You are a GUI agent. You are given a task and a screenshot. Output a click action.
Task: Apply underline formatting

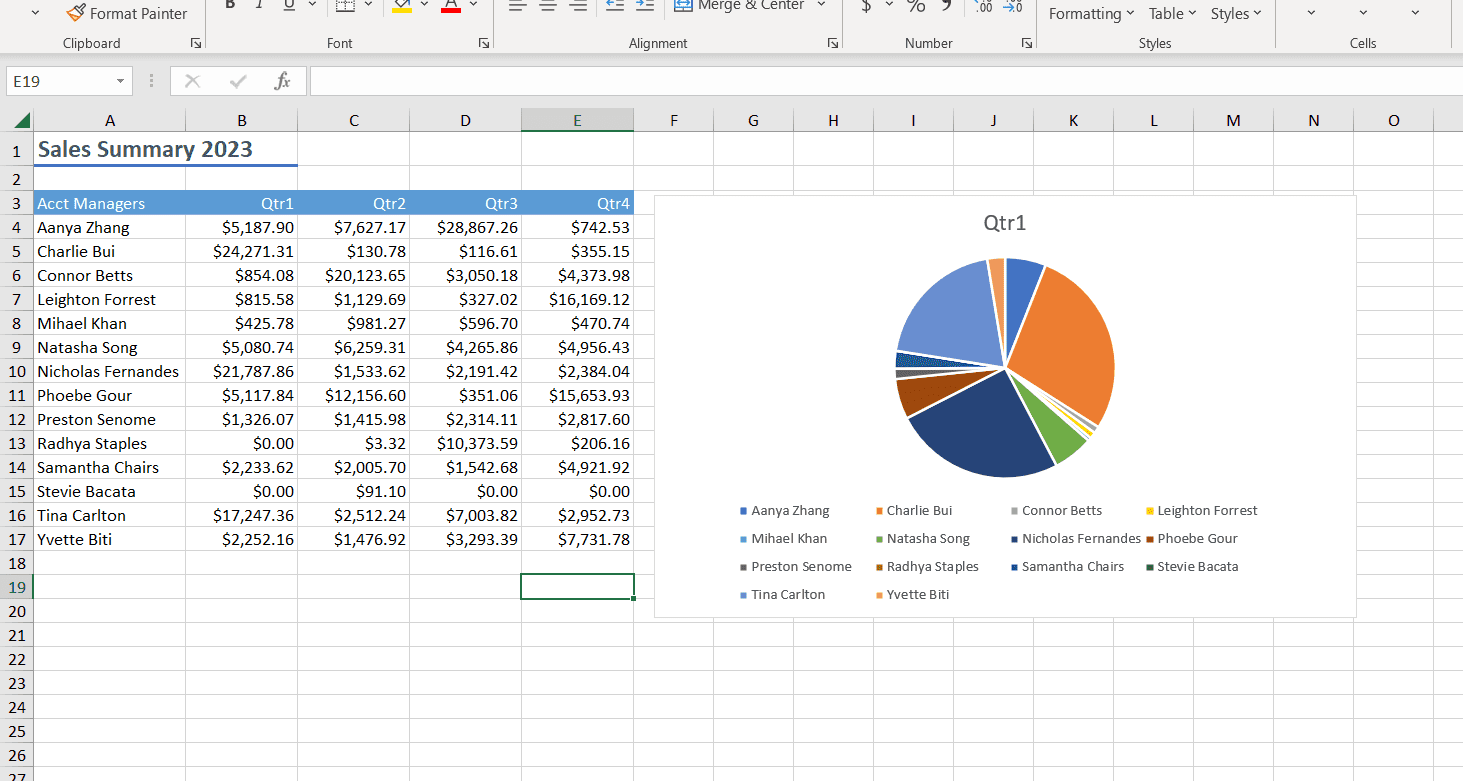click(x=287, y=4)
